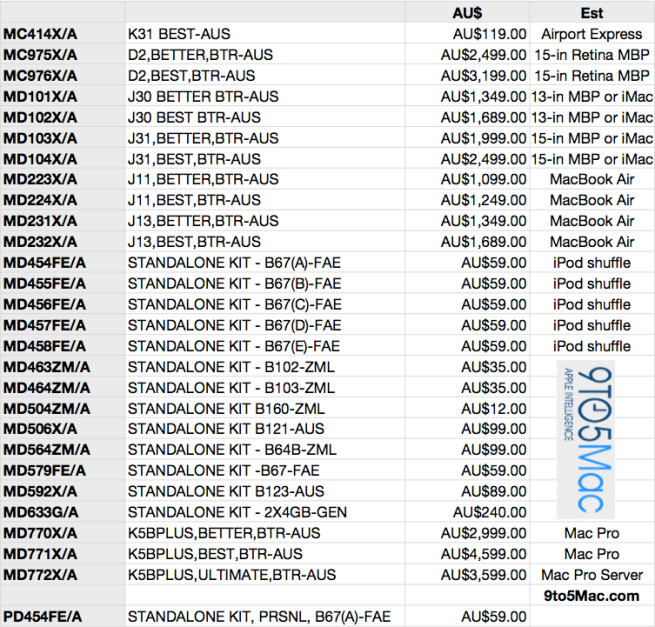Select the AU$ column header
This screenshot has height=627, width=655.
pyautogui.click(x=467, y=13)
